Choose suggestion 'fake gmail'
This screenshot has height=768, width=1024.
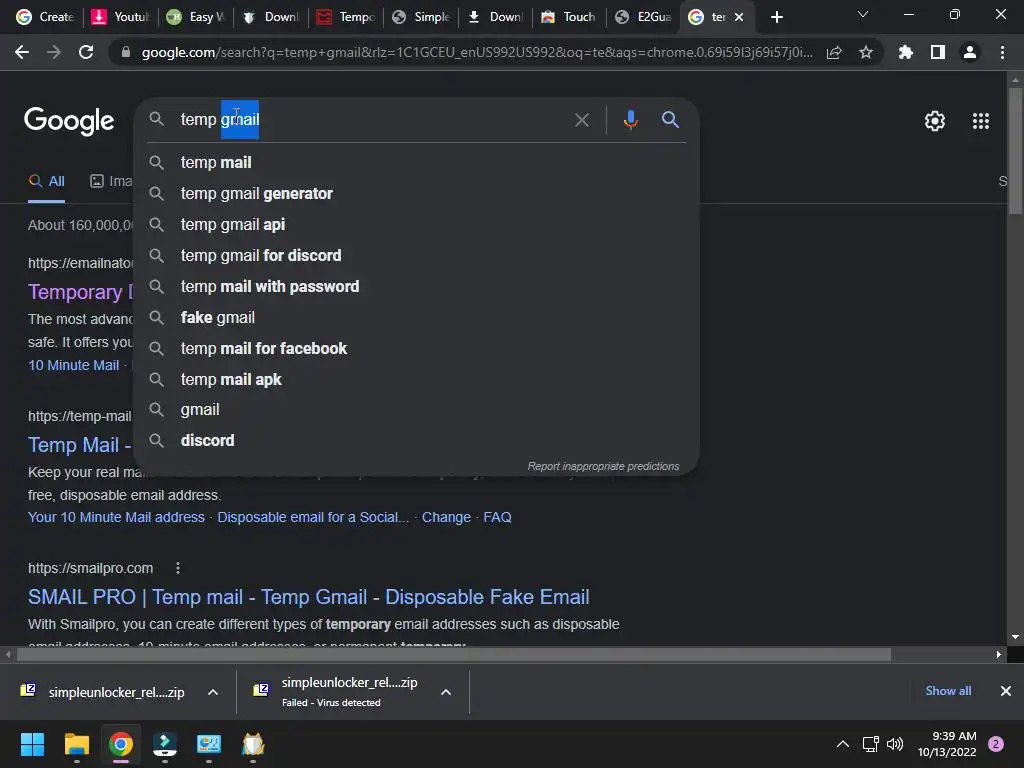[x=416, y=317]
